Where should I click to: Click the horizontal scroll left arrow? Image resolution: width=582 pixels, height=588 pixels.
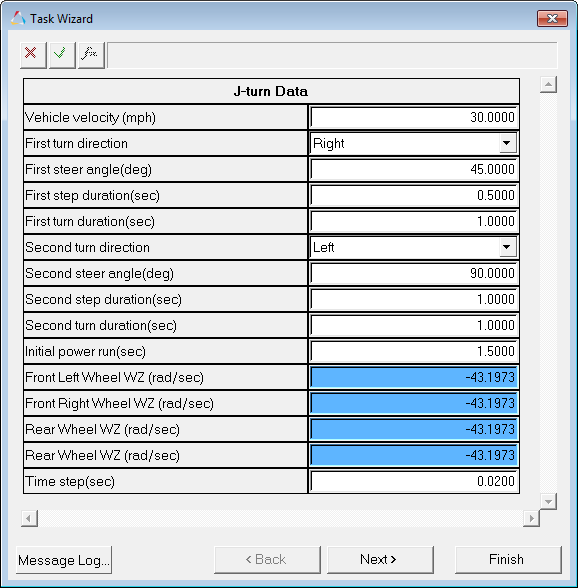(29, 518)
